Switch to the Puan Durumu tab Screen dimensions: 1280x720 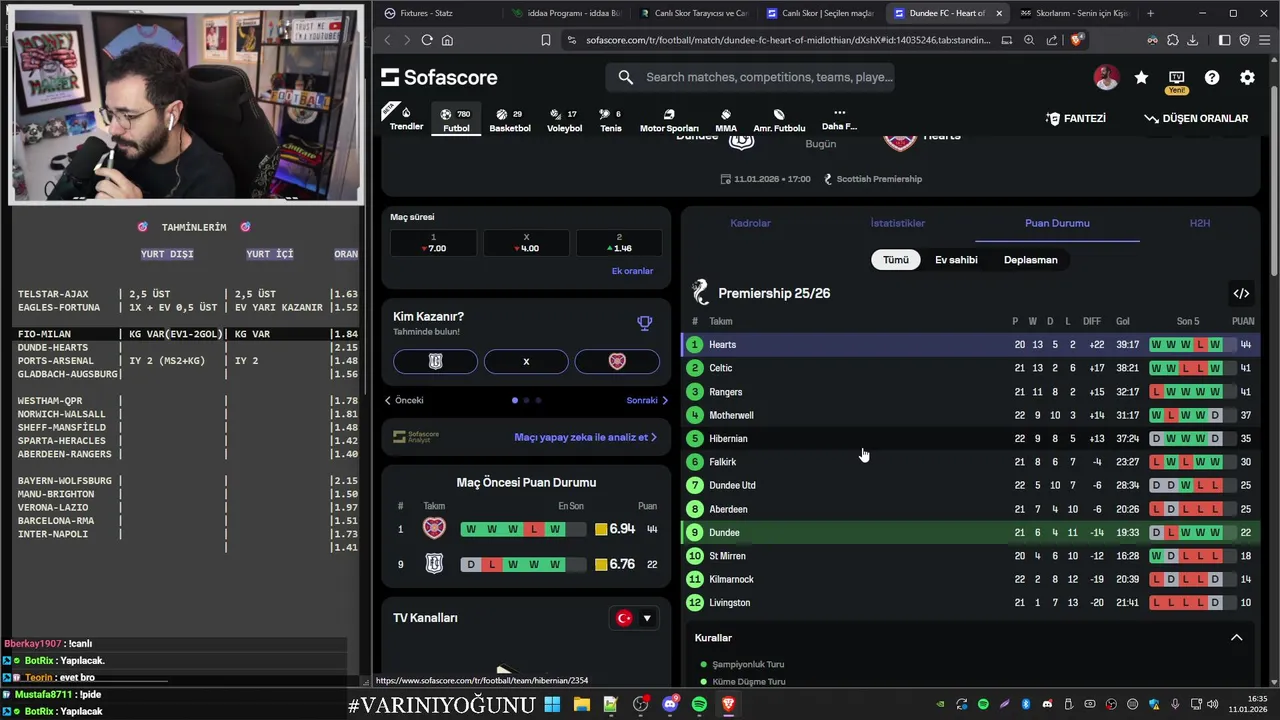pyautogui.click(x=1057, y=223)
